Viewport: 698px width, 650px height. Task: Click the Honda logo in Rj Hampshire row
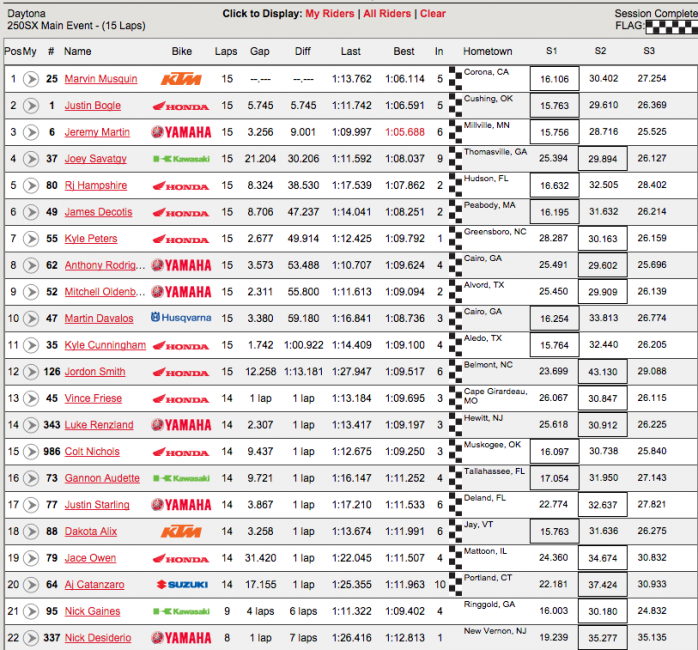pyautogui.click(x=181, y=186)
